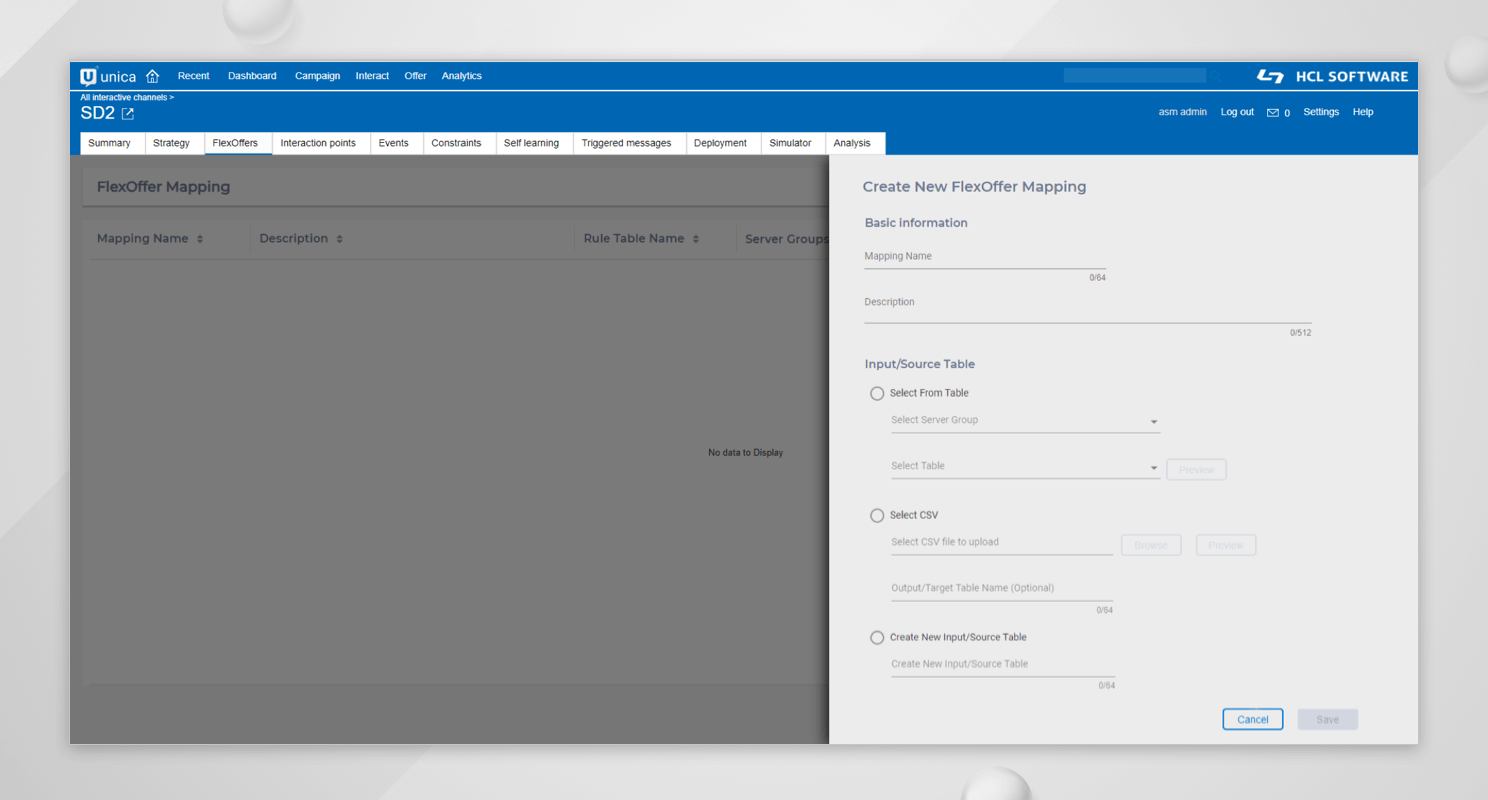The image size is (1488, 800).
Task: Open SD2 via the external link icon
Action: (x=127, y=113)
